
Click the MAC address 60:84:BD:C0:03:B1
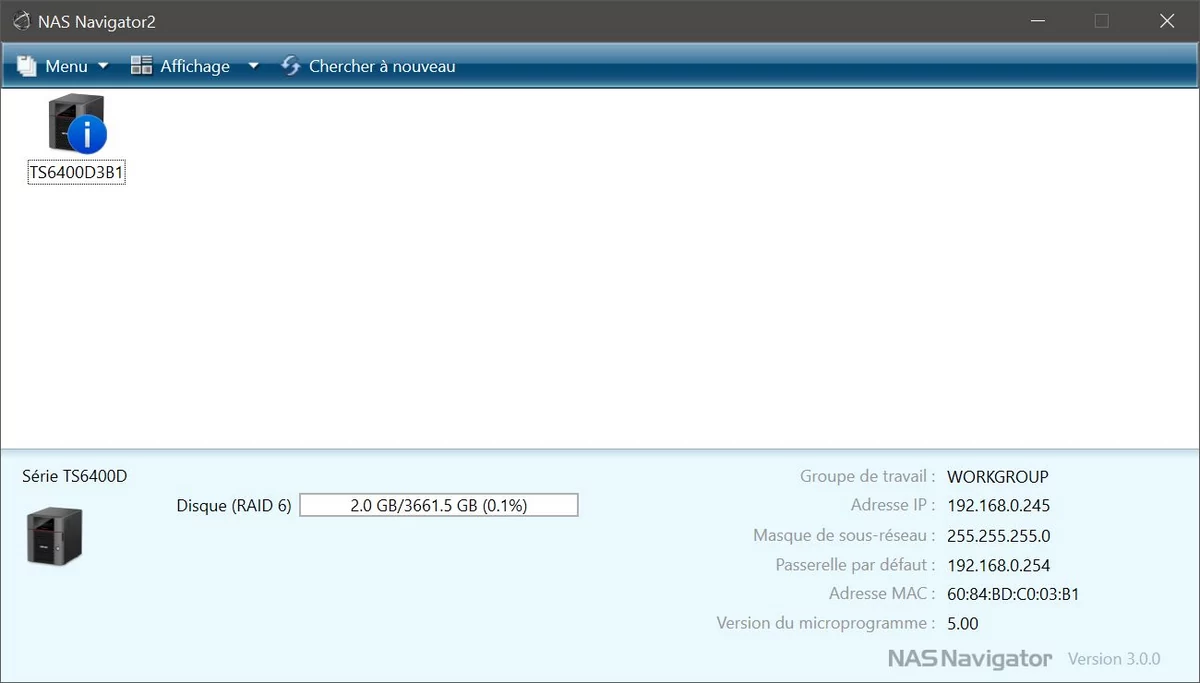[1013, 594]
